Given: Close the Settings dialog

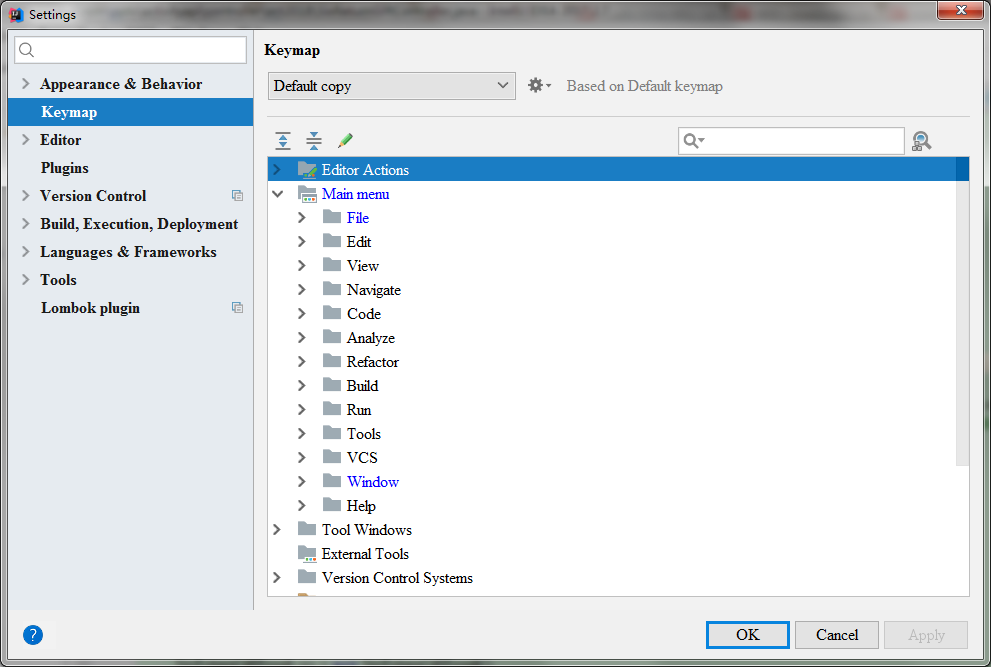Looking at the screenshot, I should (961, 10).
